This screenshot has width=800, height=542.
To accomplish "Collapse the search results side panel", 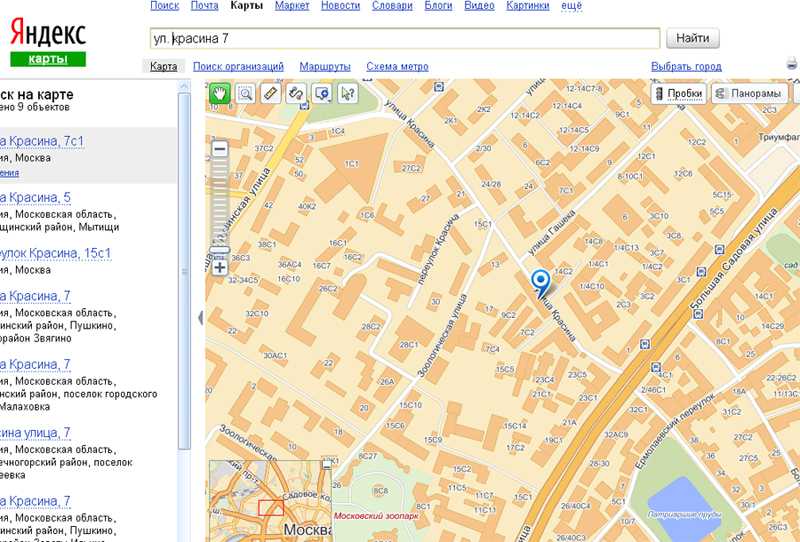I will tap(200, 318).
